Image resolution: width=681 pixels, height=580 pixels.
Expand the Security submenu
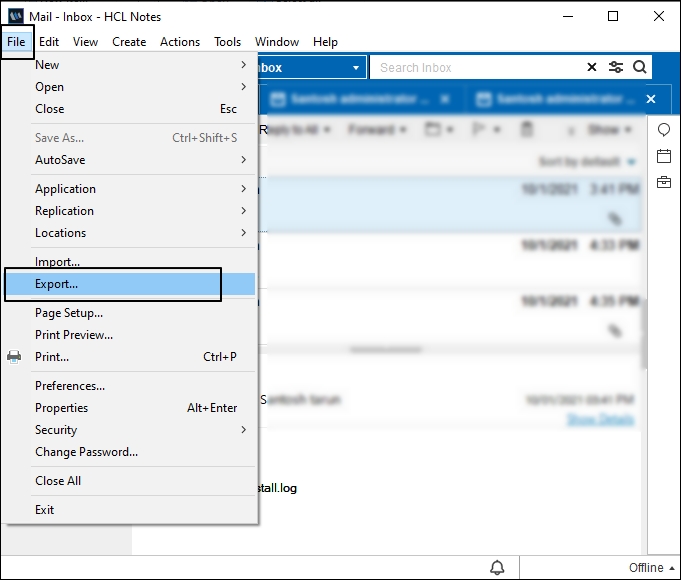coord(143,430)
